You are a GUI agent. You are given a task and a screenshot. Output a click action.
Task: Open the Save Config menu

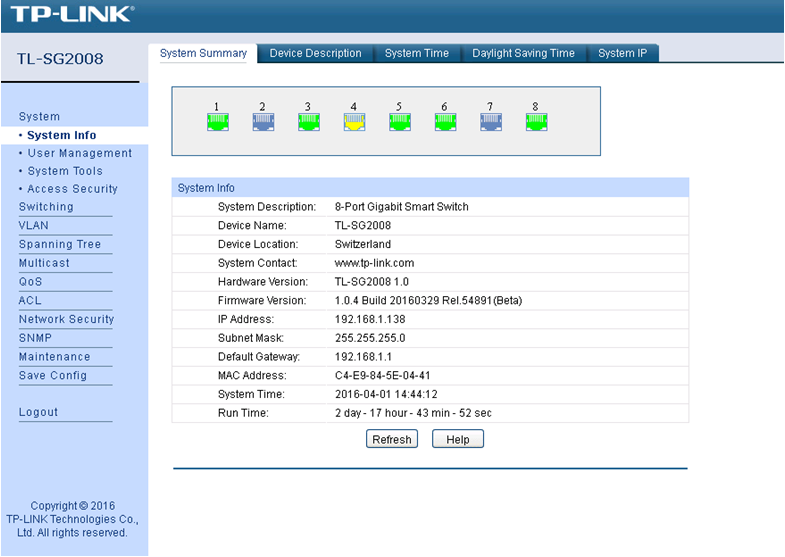click(x=53, y=375)
